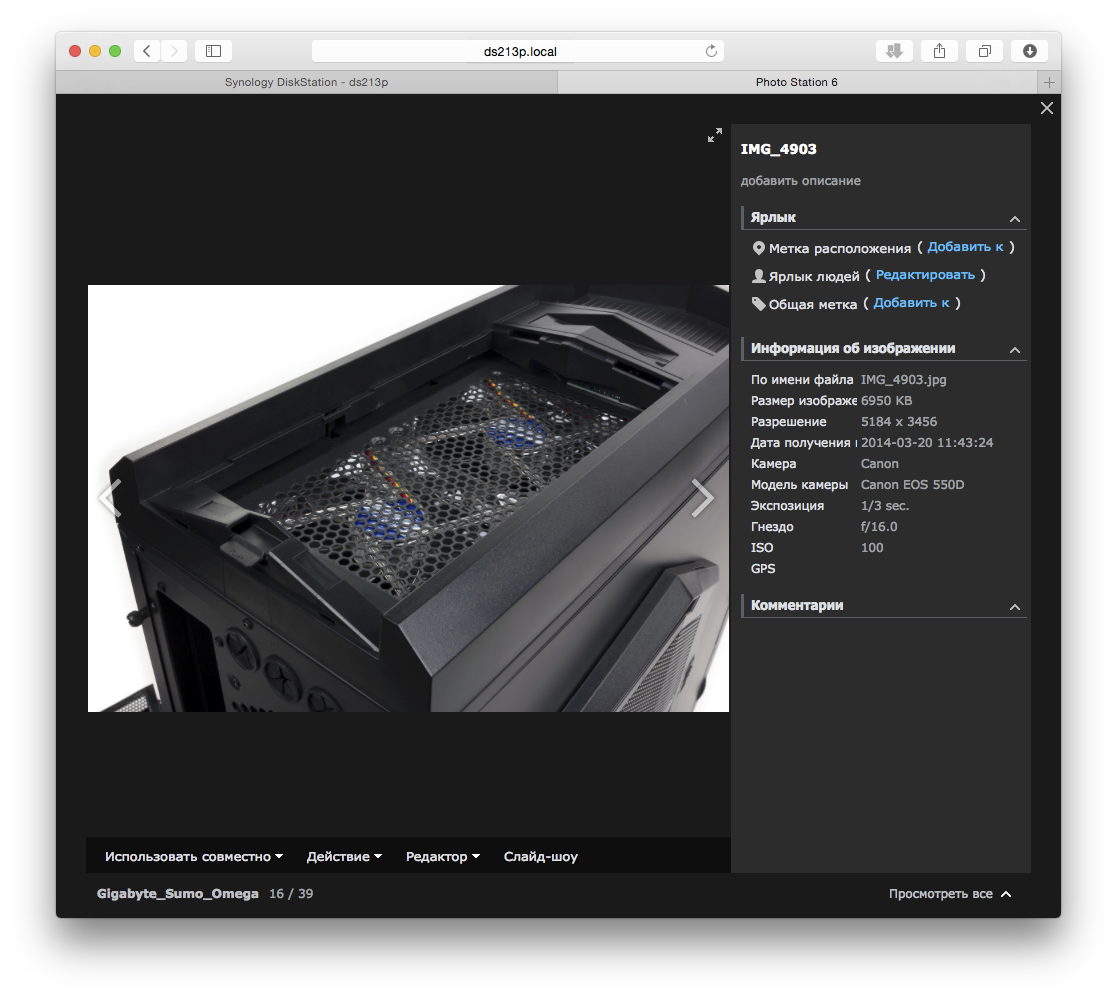1117x998 pixels.
Task: Show the previous photo arrow
Action: [x=110, y=497]
